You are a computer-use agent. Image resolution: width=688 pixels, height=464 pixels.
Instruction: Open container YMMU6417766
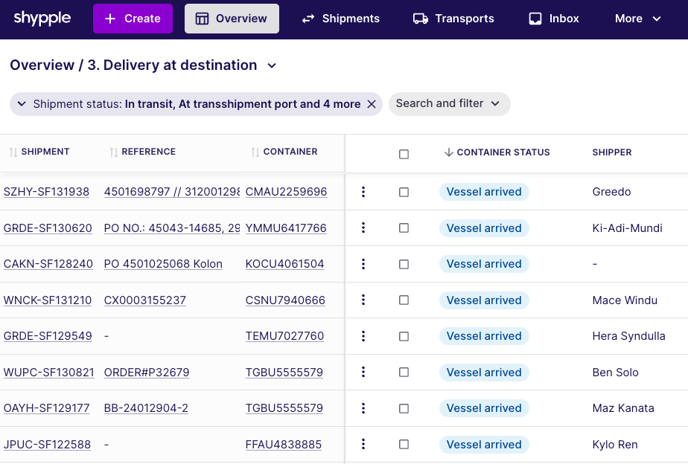pos(286,228)
